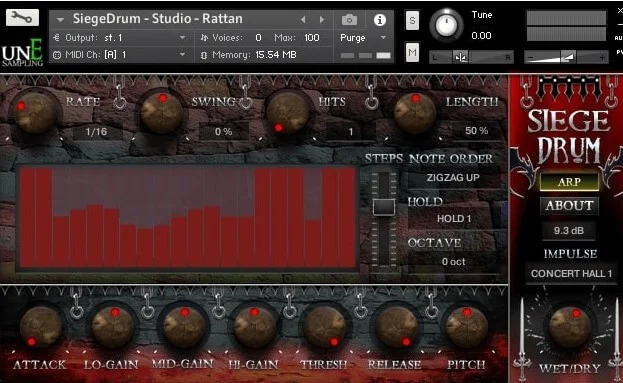Go to next instrument preset arrow
The height and width of the screenshot is (383, 623).
click(x=322, y=19)
